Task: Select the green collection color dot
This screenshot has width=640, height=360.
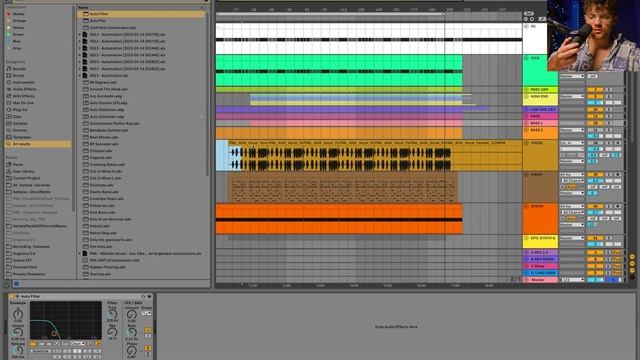Action: click(9, 35)
